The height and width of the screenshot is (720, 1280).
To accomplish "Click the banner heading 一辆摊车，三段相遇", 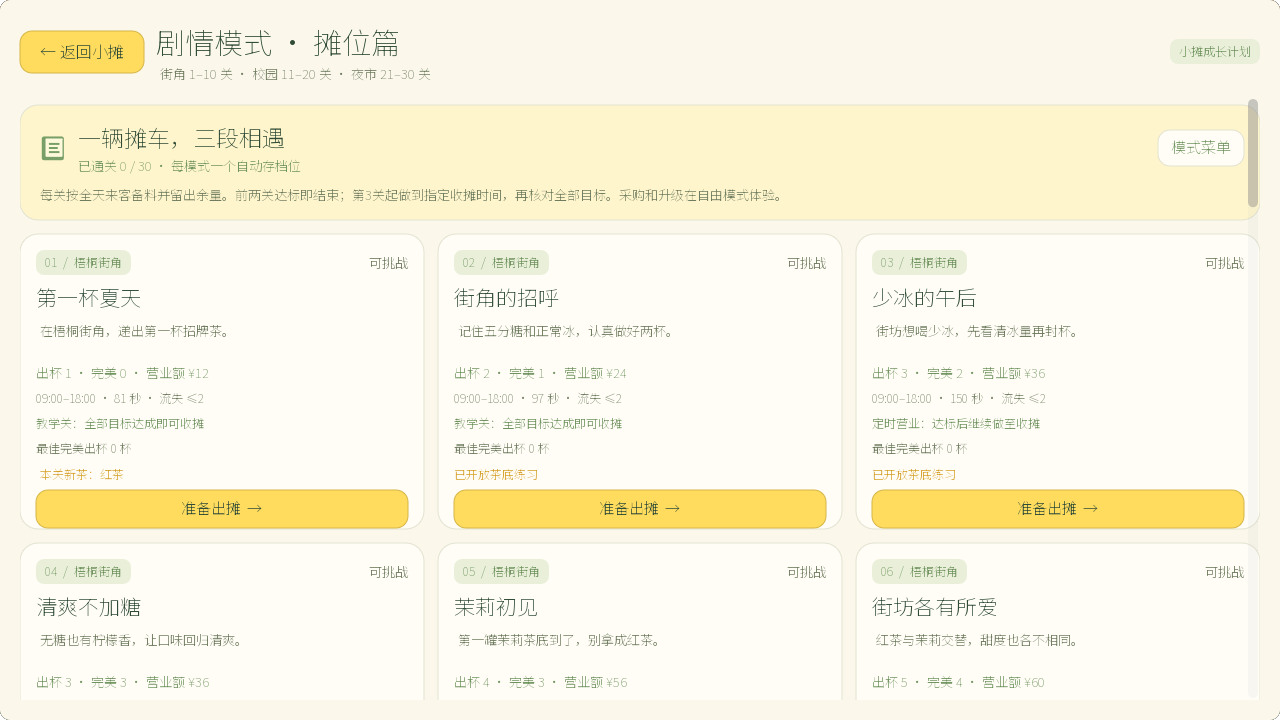I will click(x=181, y=138).
